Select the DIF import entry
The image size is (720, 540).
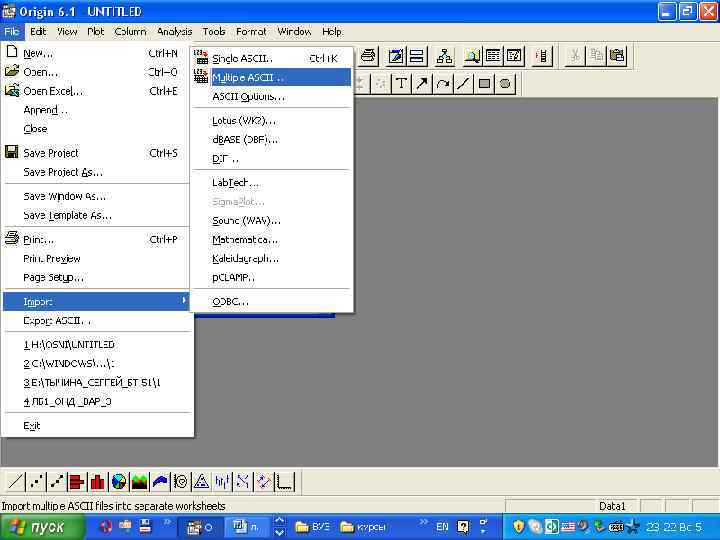point(272,159)
